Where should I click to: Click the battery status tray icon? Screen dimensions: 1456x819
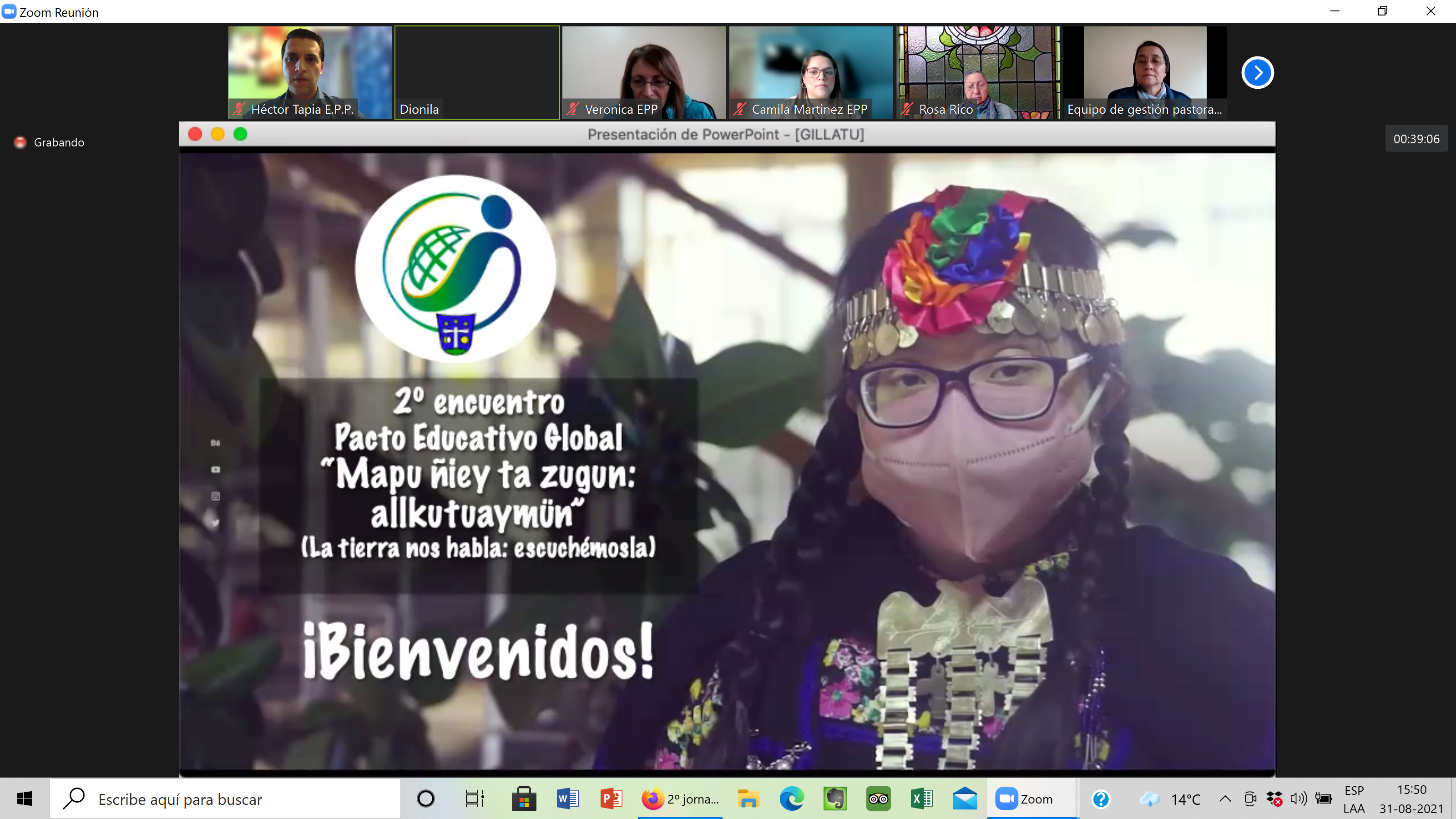[1323, 799]
